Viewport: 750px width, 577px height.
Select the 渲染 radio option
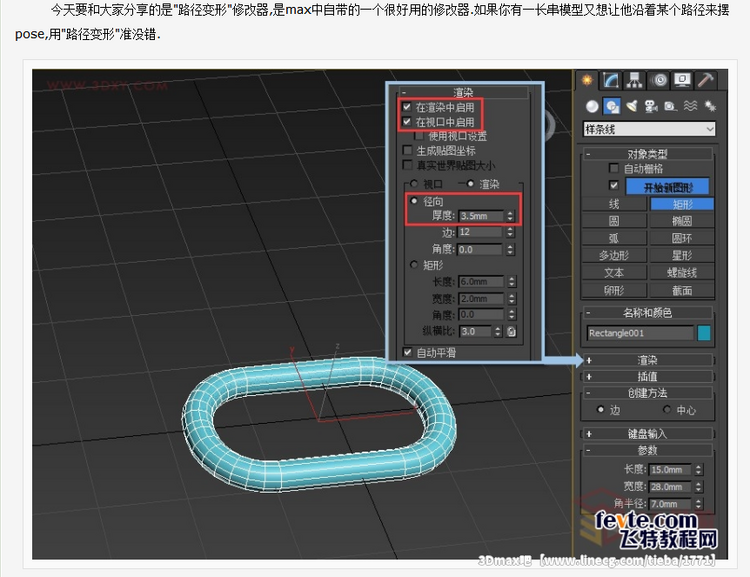pyautogui.click(x=471, y=184)
